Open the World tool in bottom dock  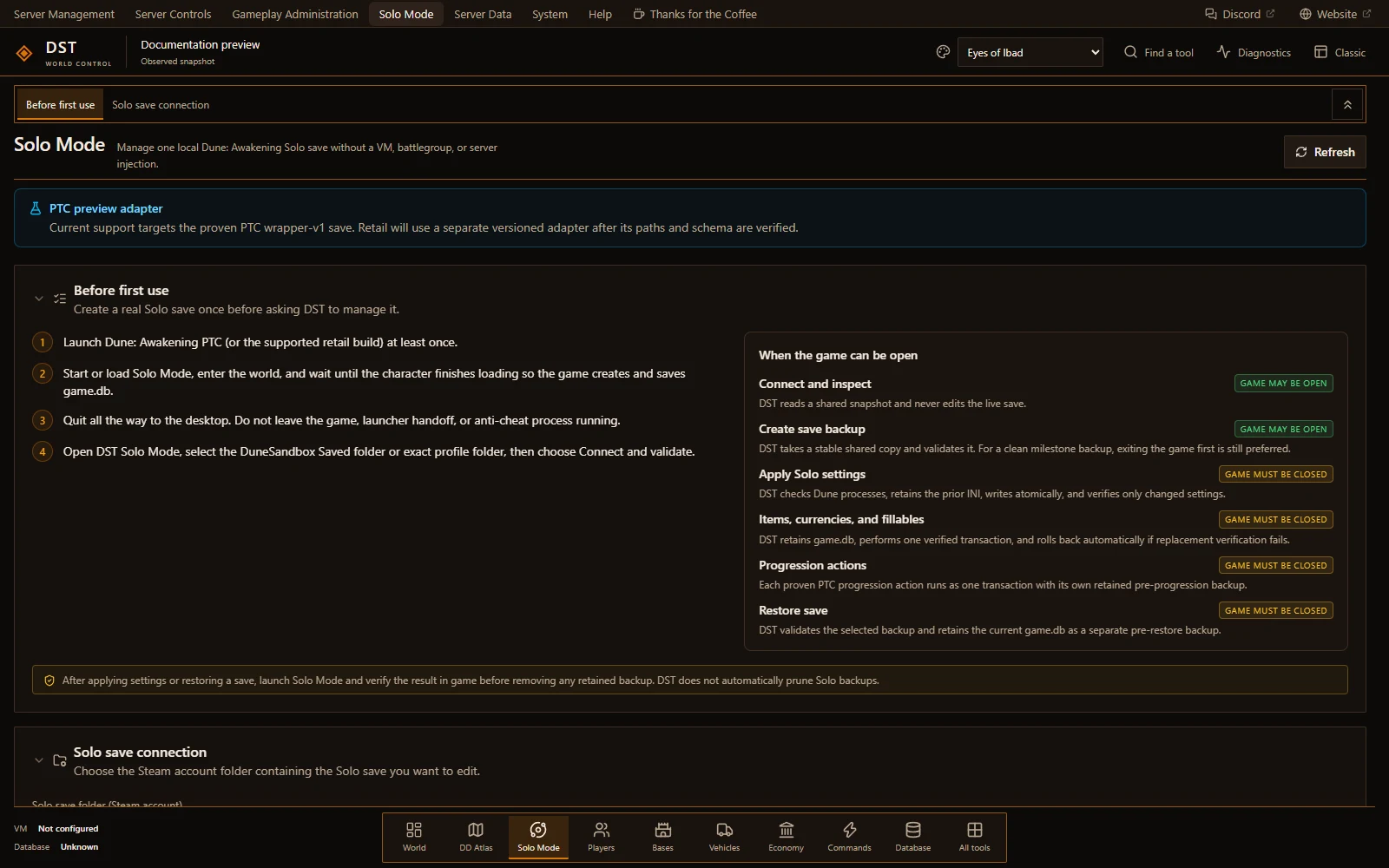coord(414,838)
